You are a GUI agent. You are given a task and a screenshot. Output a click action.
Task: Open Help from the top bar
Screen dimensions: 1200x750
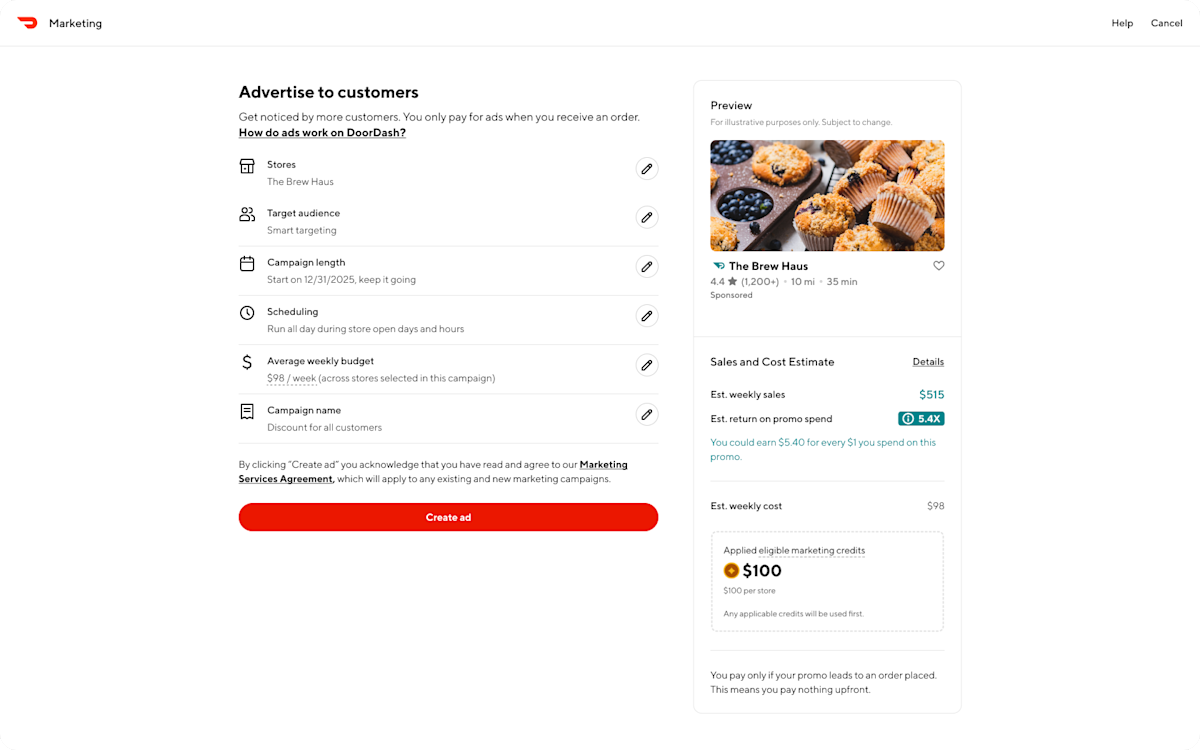(x=1122, y=22)
